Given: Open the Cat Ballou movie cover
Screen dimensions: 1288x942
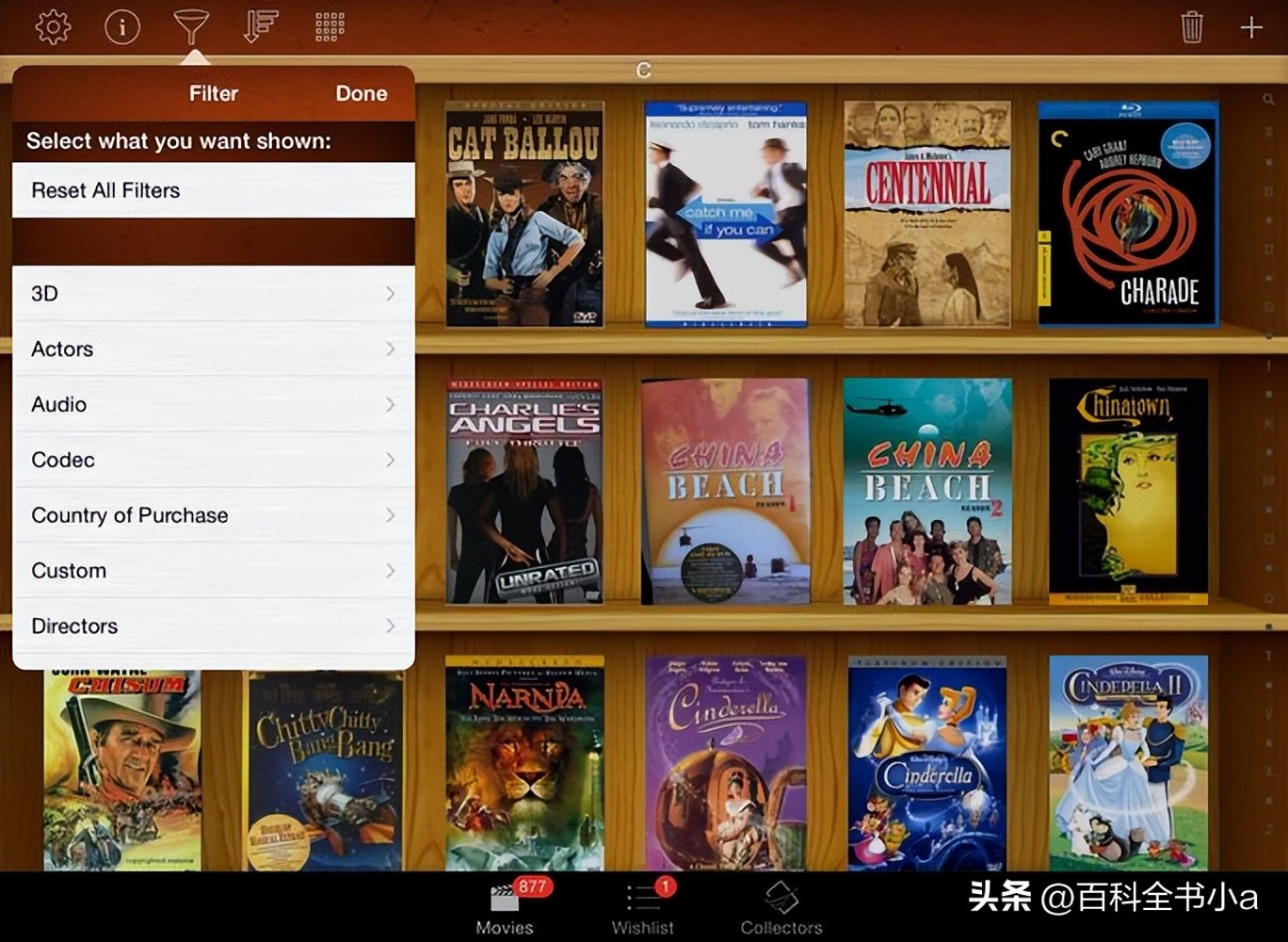Looking at the screenshot, I should (524, 213).
